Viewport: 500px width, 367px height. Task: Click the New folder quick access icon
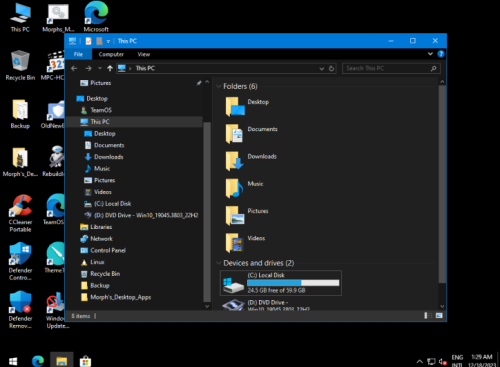(x=99, y=41)
